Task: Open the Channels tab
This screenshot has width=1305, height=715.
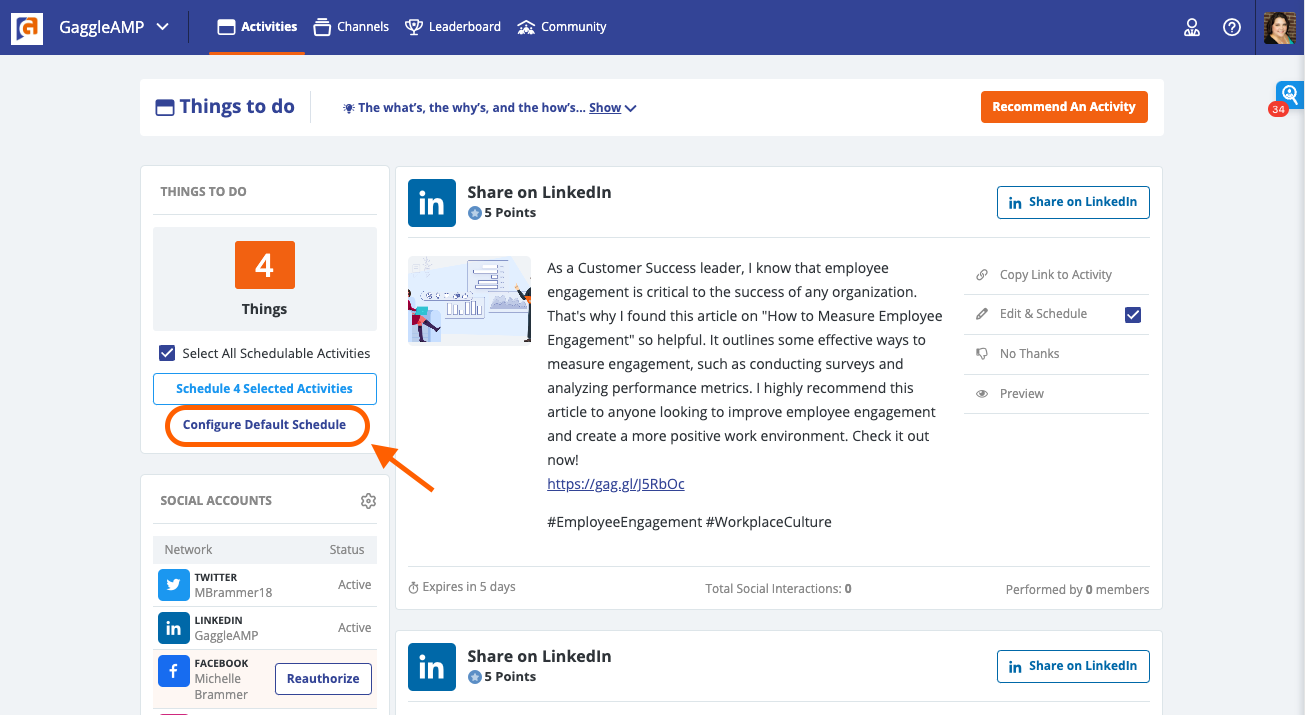Action: click(x=350, y=27)
